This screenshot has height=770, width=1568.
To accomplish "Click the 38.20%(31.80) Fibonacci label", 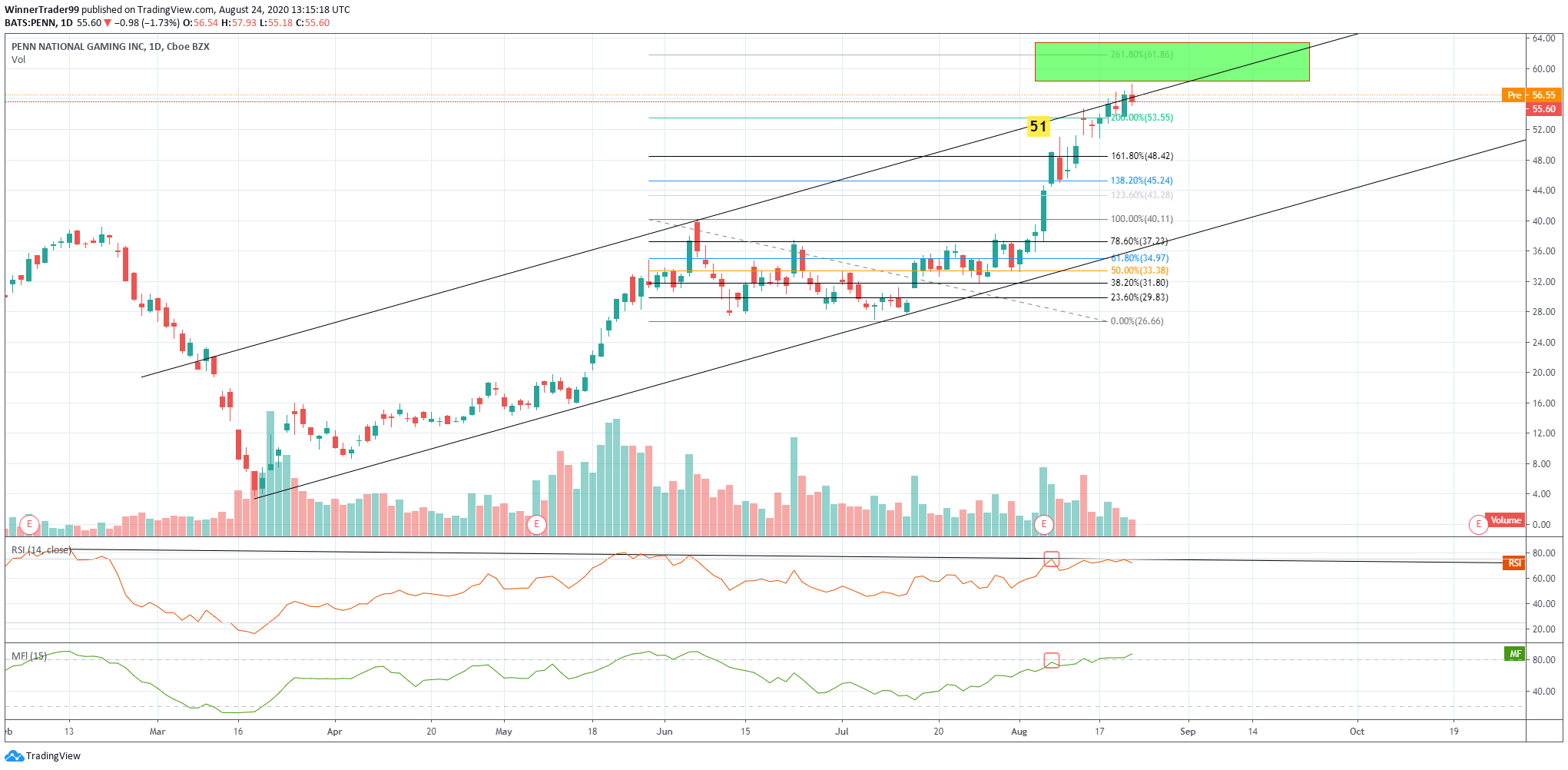I will (x=1139, y=283).
